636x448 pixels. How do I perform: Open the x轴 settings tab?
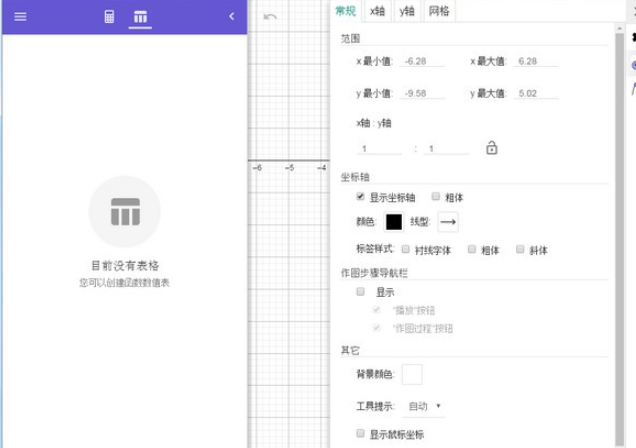(377, 11)
